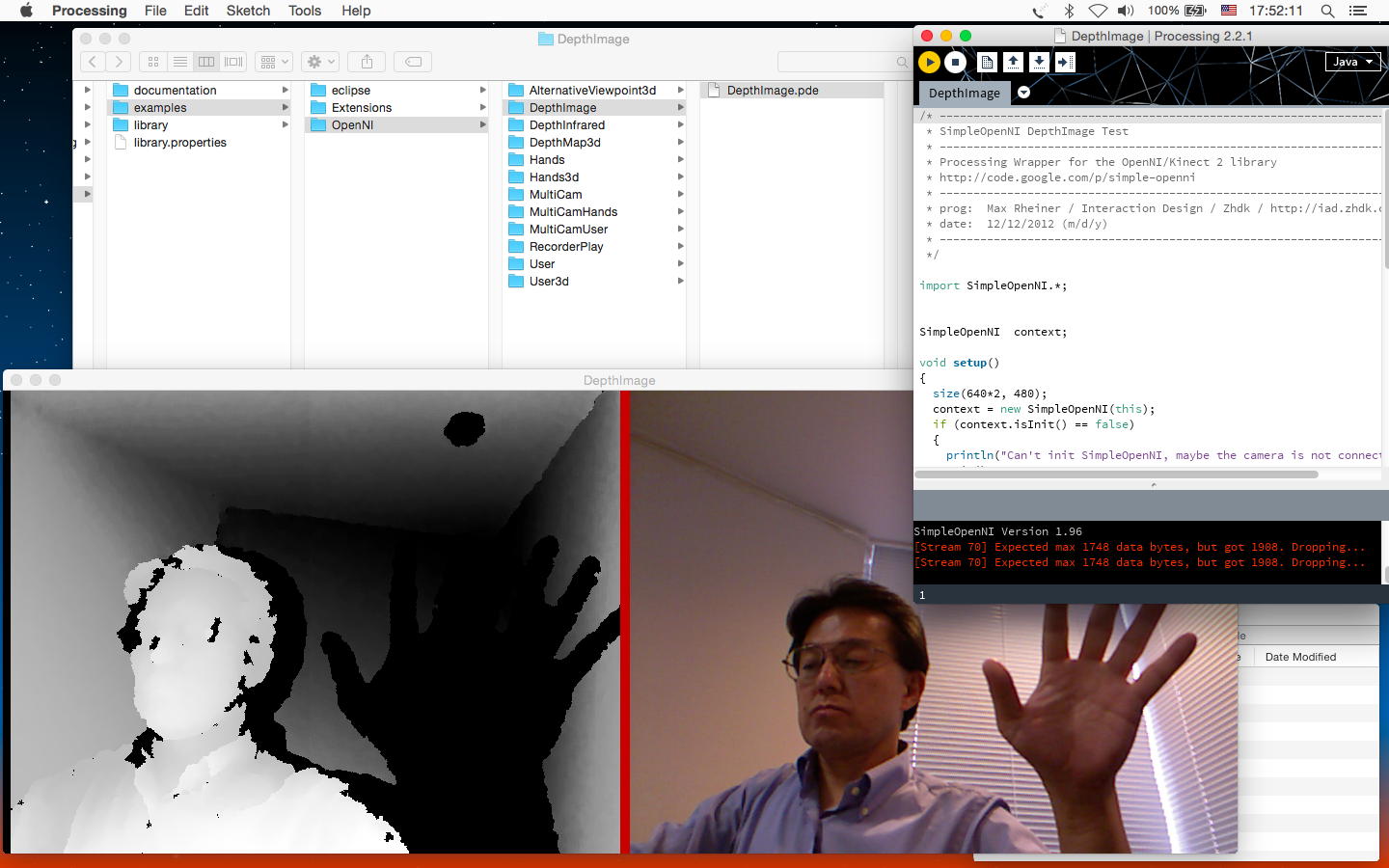Viewport: 1389px width, 868px height.
Task: Create a new sketch in Processing toolbar
Action: click(988, 62)
